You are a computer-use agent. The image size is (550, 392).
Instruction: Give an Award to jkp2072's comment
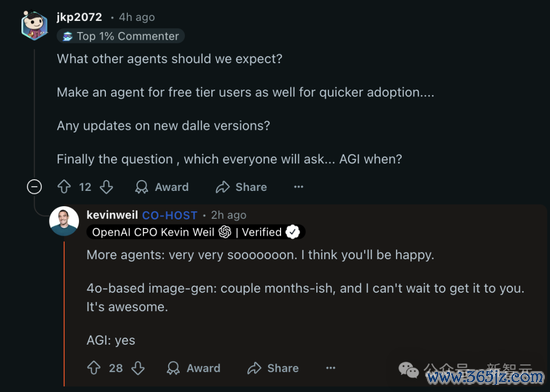point(162,187)
